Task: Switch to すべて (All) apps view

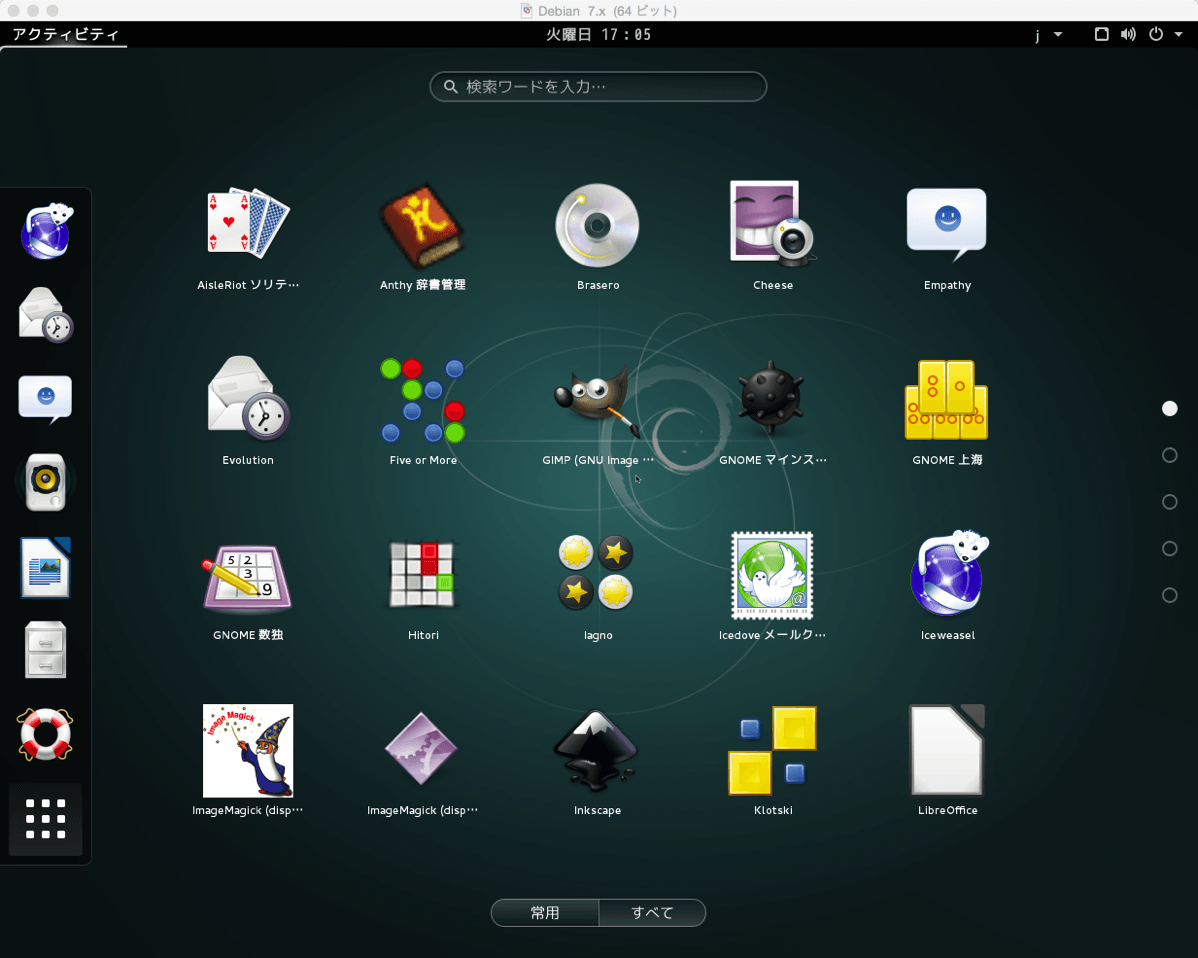Action: pos(652,912)
